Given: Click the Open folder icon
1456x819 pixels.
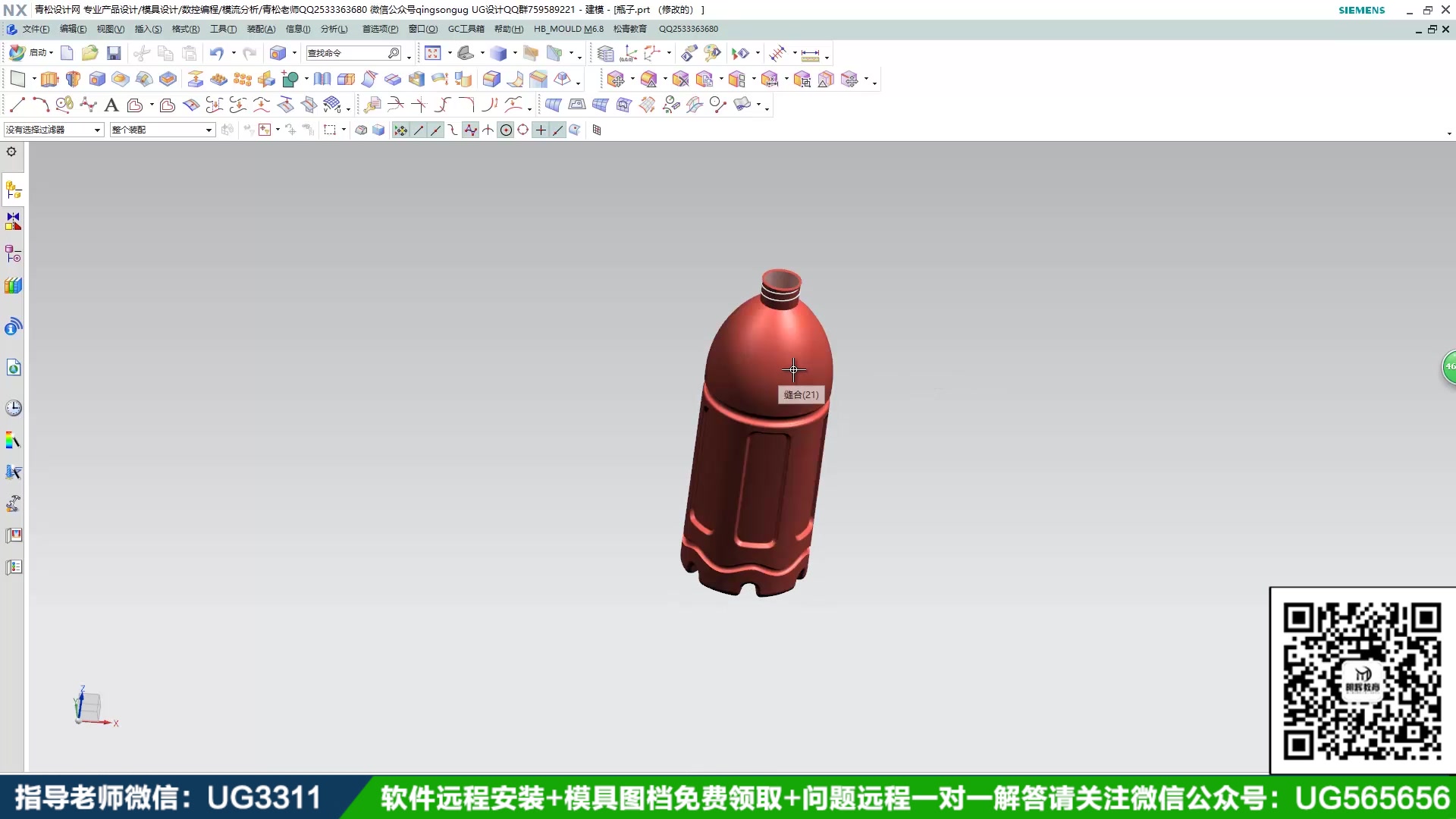Looking at the screenshot, I should click(x=89, y=53).
